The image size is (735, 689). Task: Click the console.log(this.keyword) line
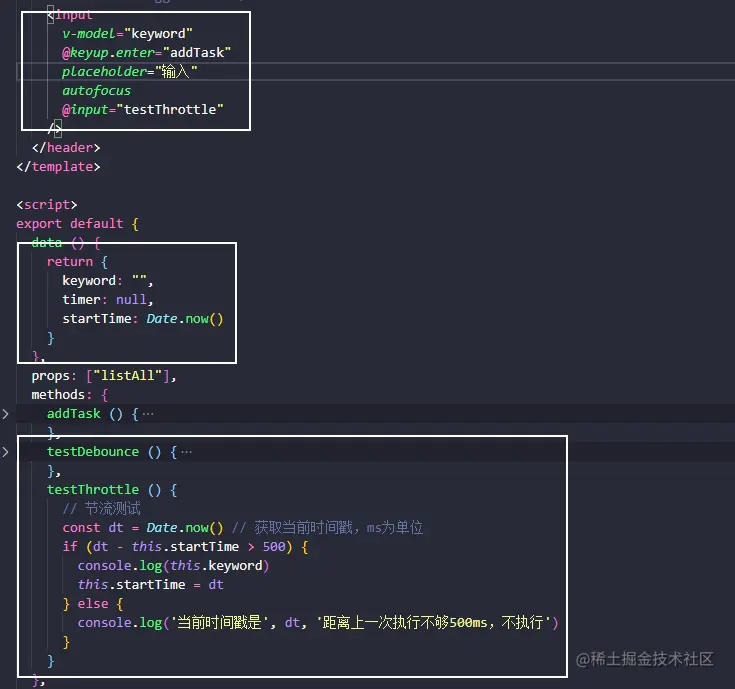point(173,566)
